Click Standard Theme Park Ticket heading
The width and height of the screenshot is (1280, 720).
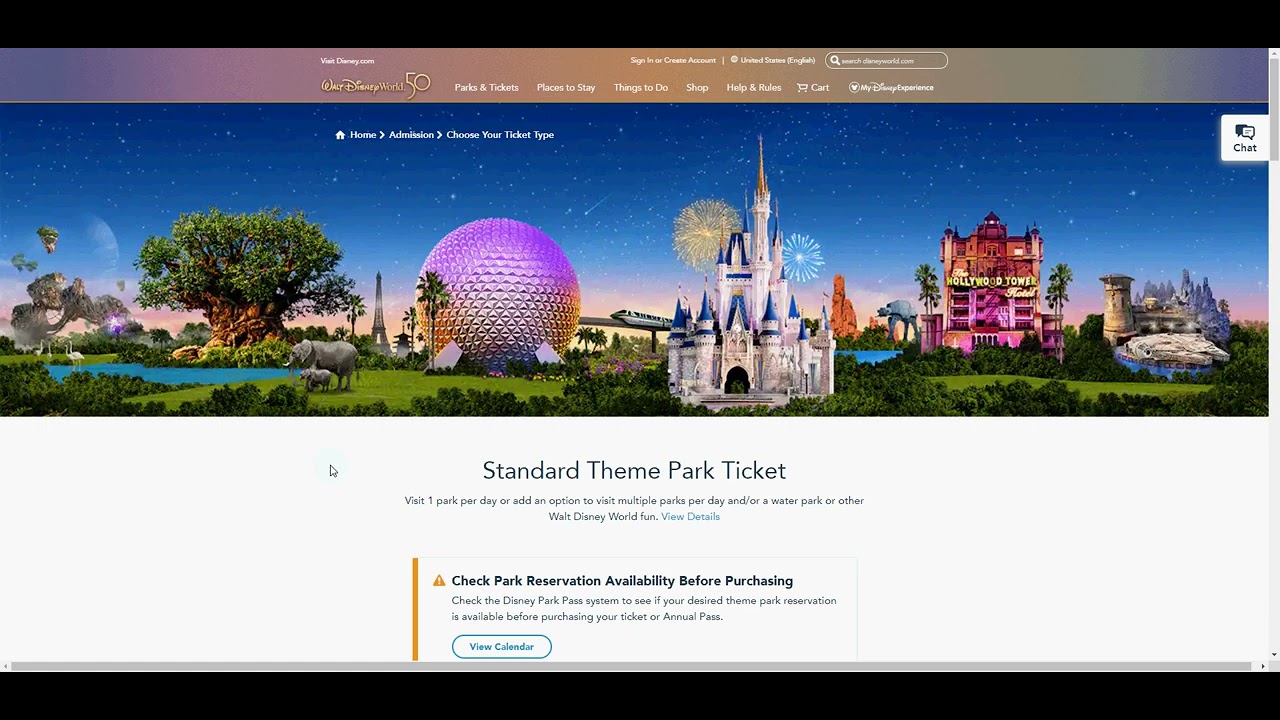pyautogui.click(x=634, y=470)
